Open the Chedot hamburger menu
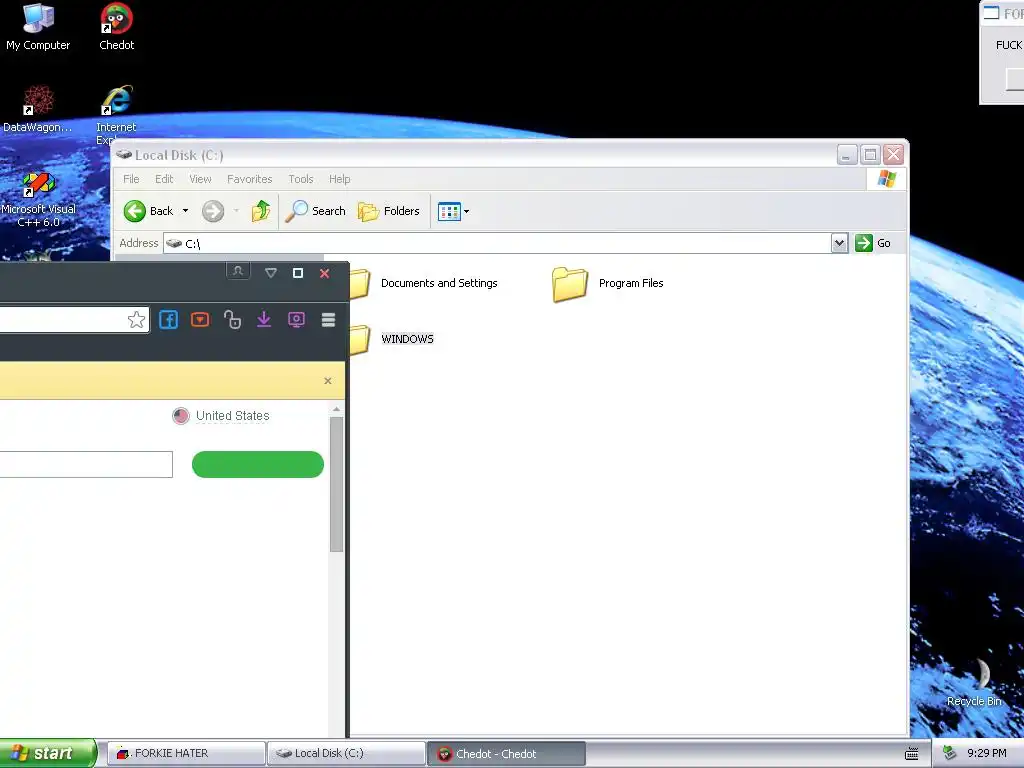 [x=328, y=319]
